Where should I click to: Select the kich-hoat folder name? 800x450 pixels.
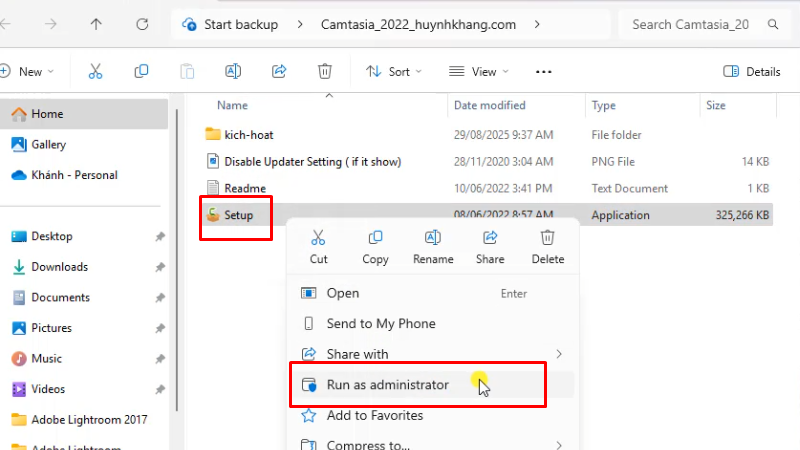click(248, 135)
